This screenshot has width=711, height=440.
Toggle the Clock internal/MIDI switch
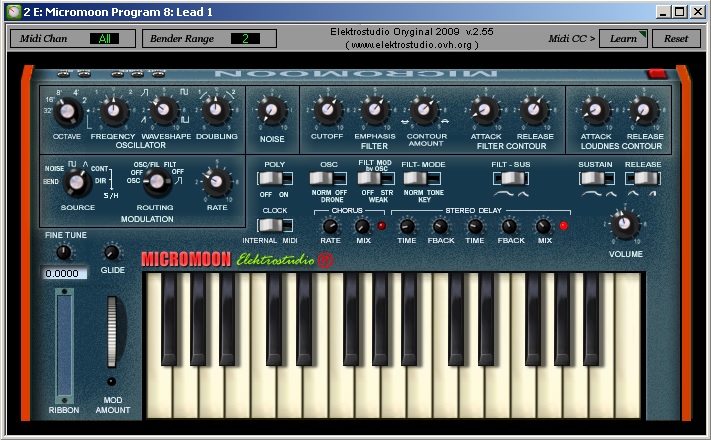click(275, 225)
